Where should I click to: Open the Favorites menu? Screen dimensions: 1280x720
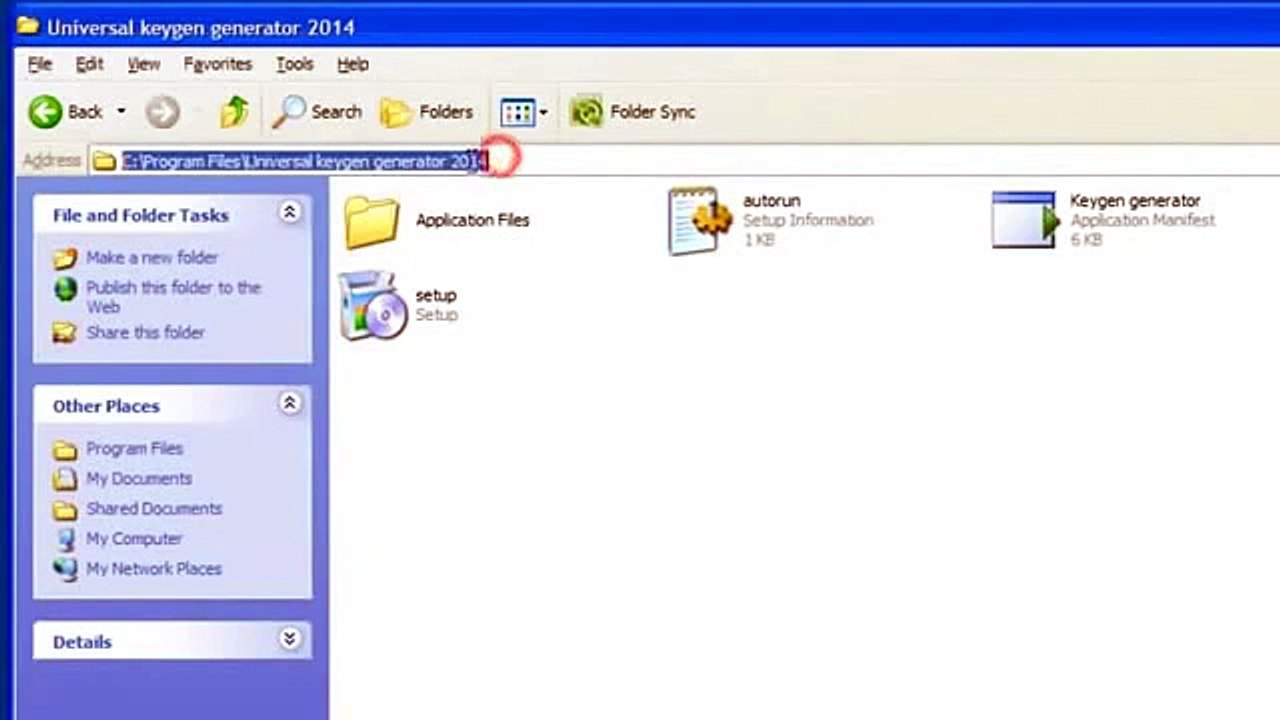click(x=218, y=64)
